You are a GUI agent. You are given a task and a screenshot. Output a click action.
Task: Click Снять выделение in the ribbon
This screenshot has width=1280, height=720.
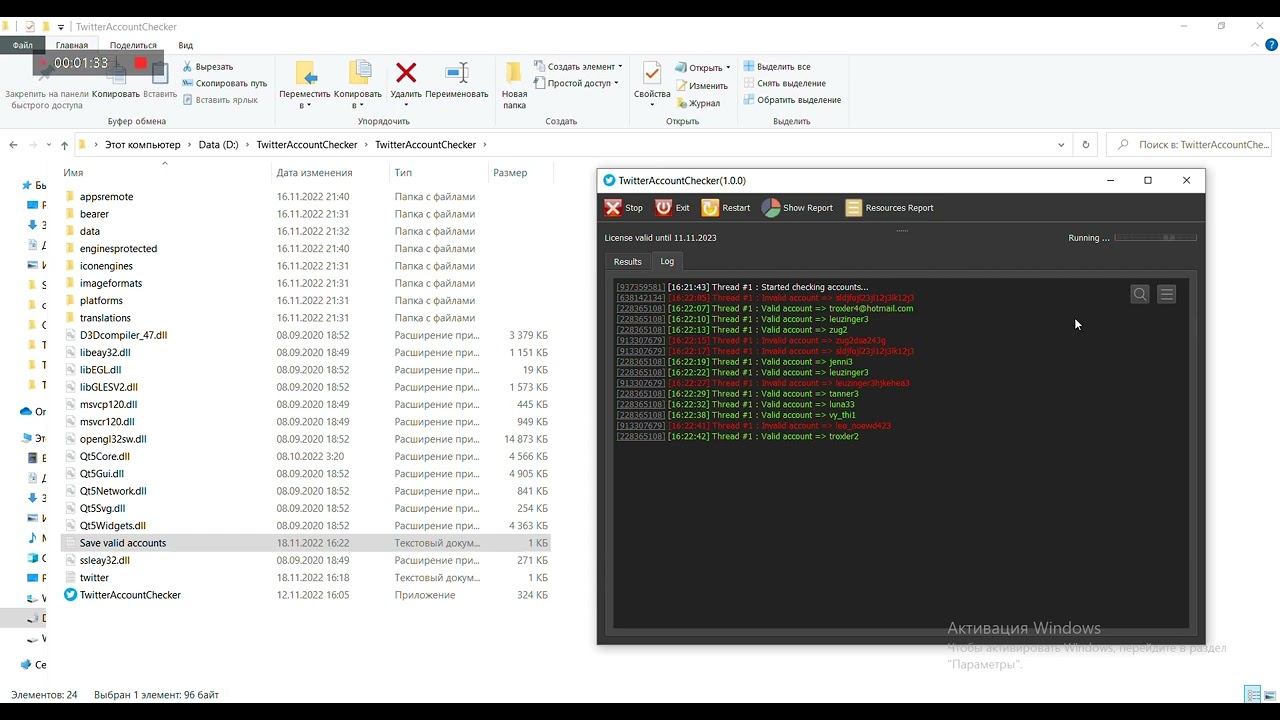(x=784, y=83)
